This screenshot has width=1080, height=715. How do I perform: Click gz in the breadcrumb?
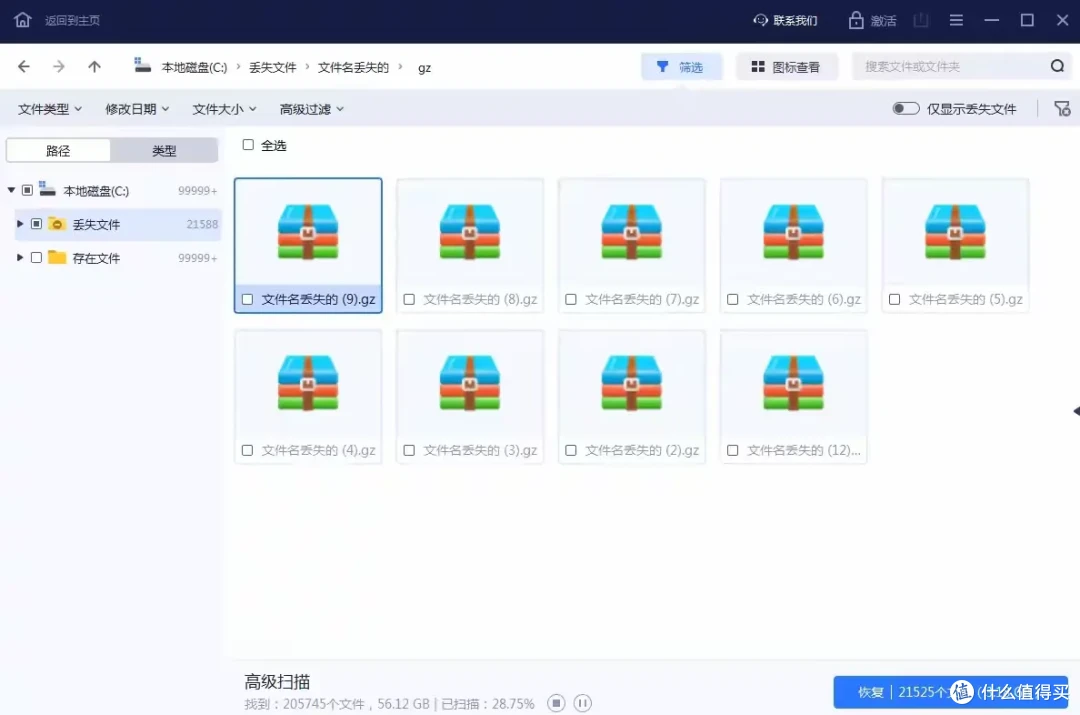[x=424, y=68]
